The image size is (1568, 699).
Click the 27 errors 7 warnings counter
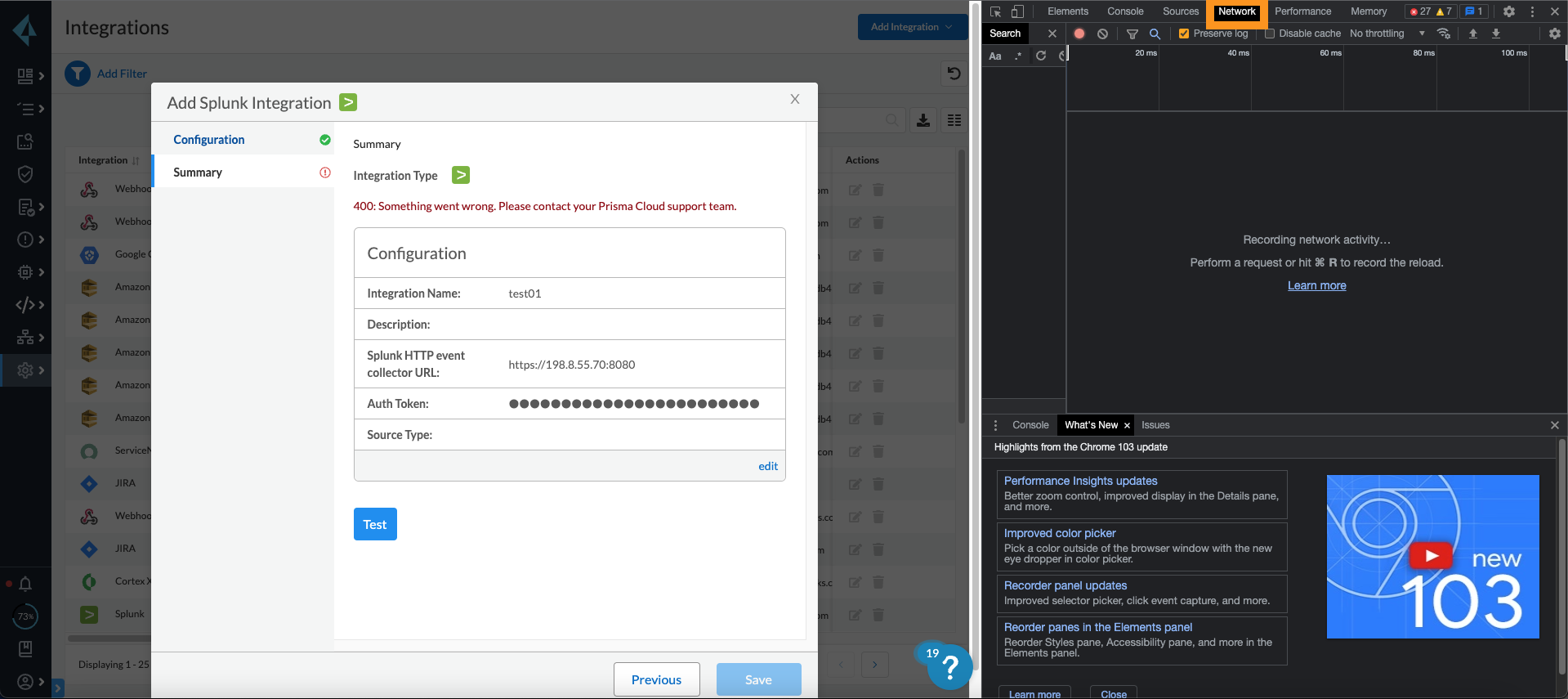click(1430, 11)
